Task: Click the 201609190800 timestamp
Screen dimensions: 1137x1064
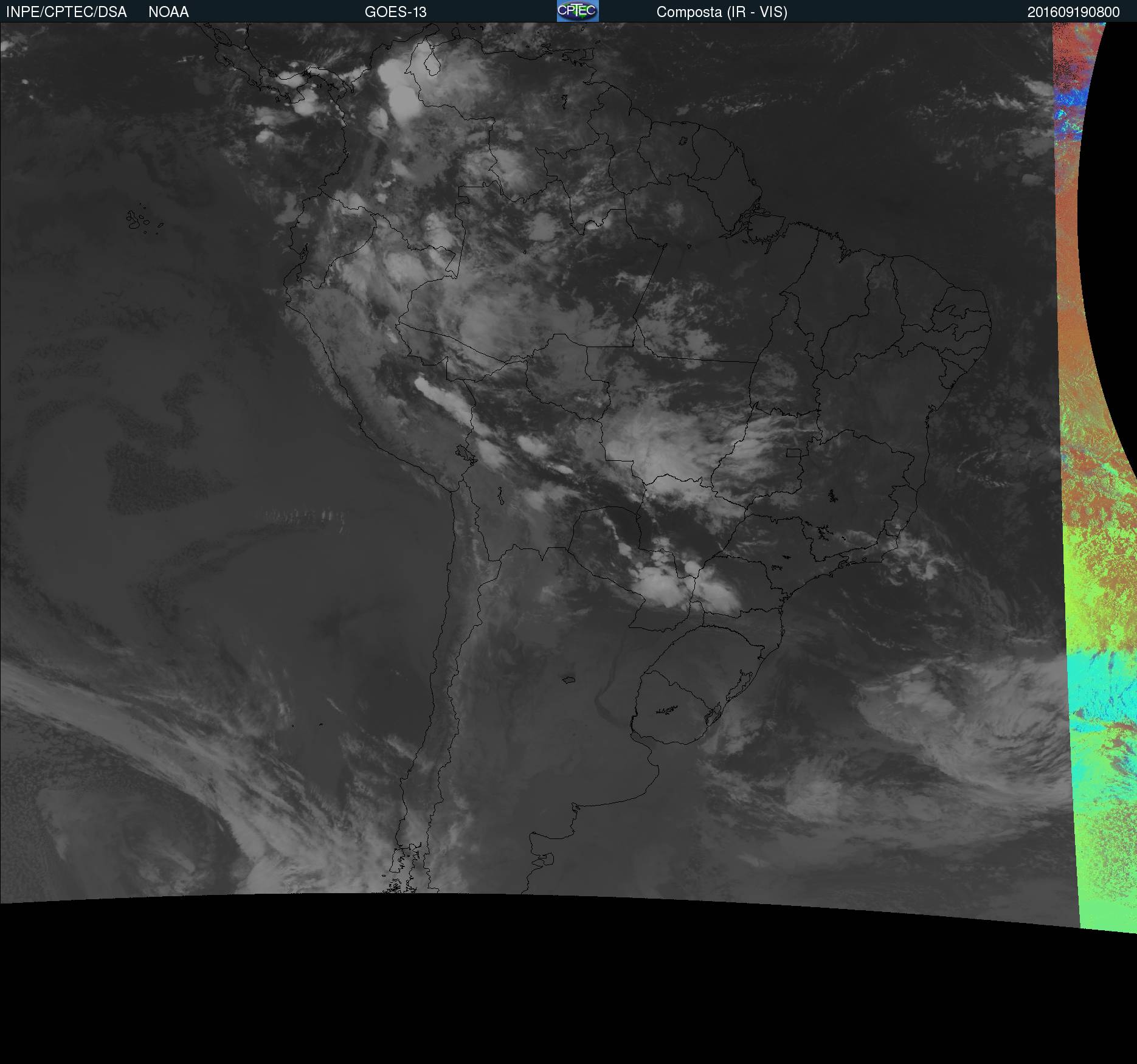Action: (x=1073, y=12)
